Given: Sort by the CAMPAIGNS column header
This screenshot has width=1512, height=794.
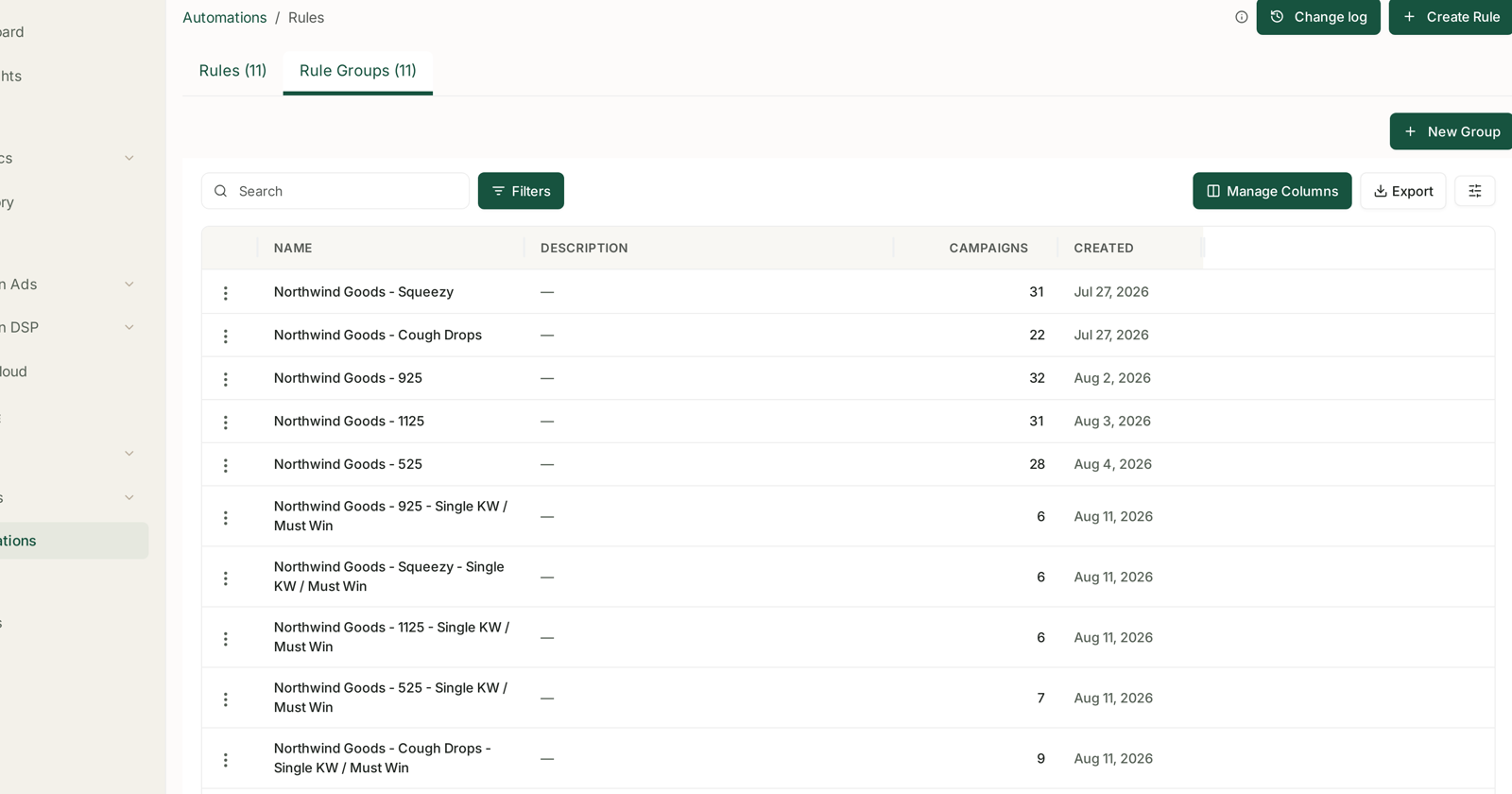Looking at the screenshot, I should click(x=988, y=249).
